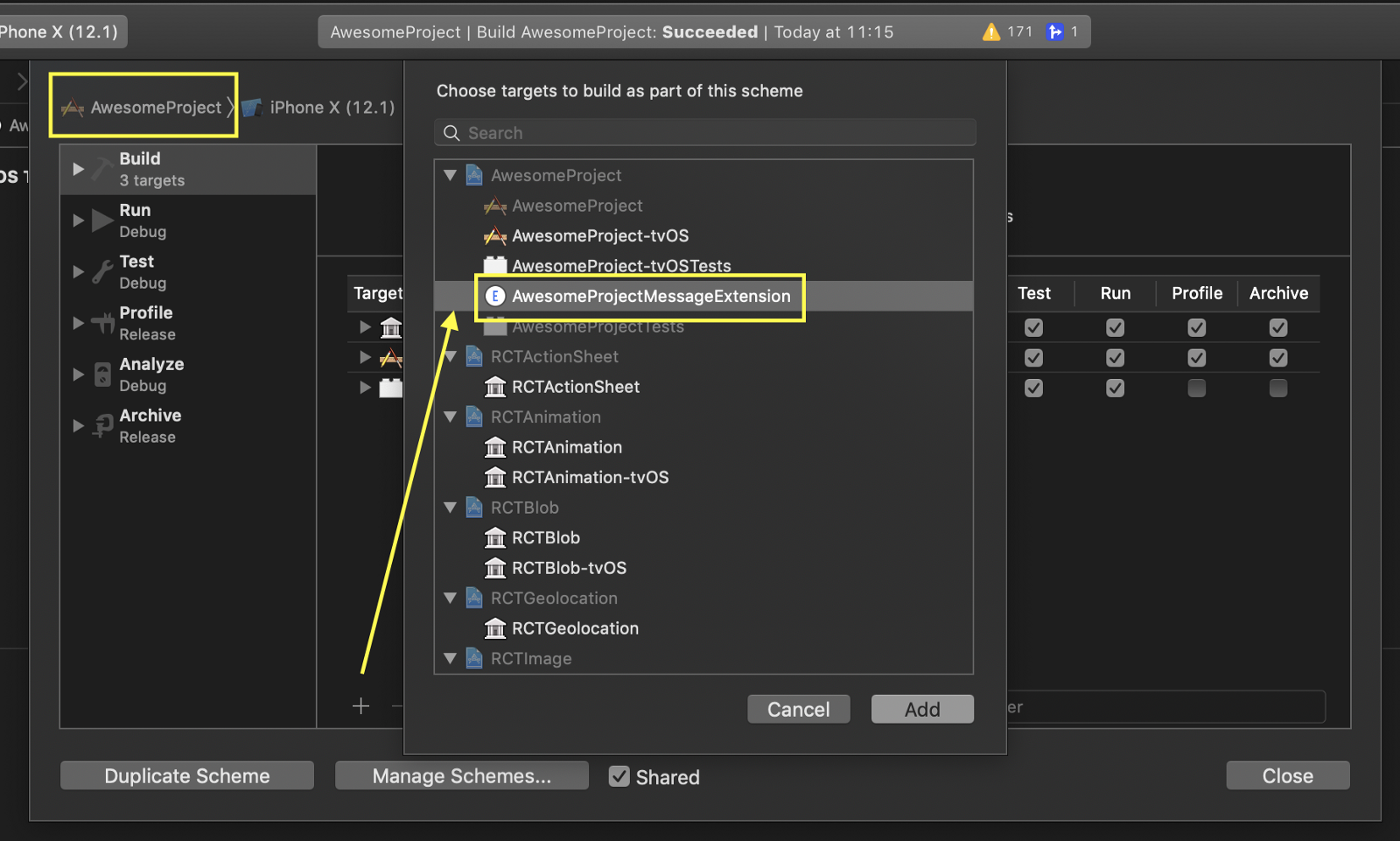Click the build status activity bar

click(704, 32)
